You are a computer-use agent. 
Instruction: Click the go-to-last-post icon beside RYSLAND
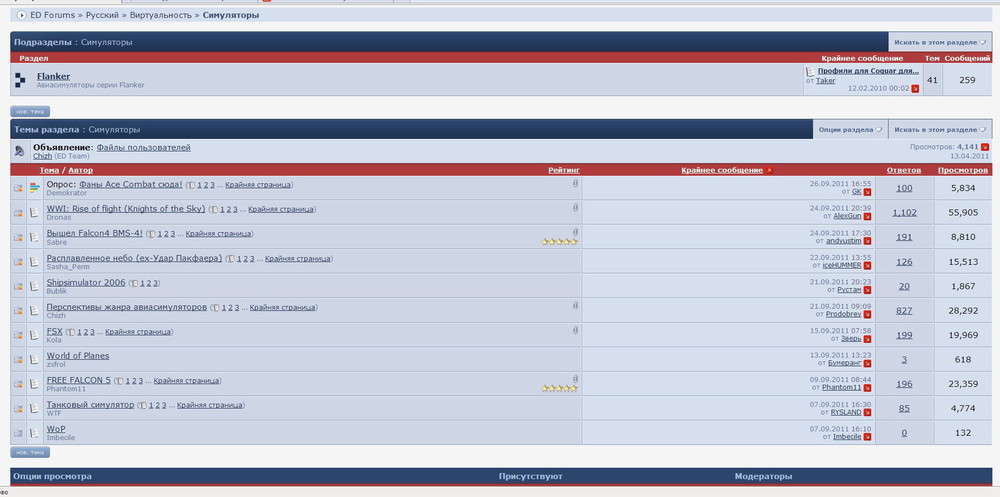tap(867, 413)
